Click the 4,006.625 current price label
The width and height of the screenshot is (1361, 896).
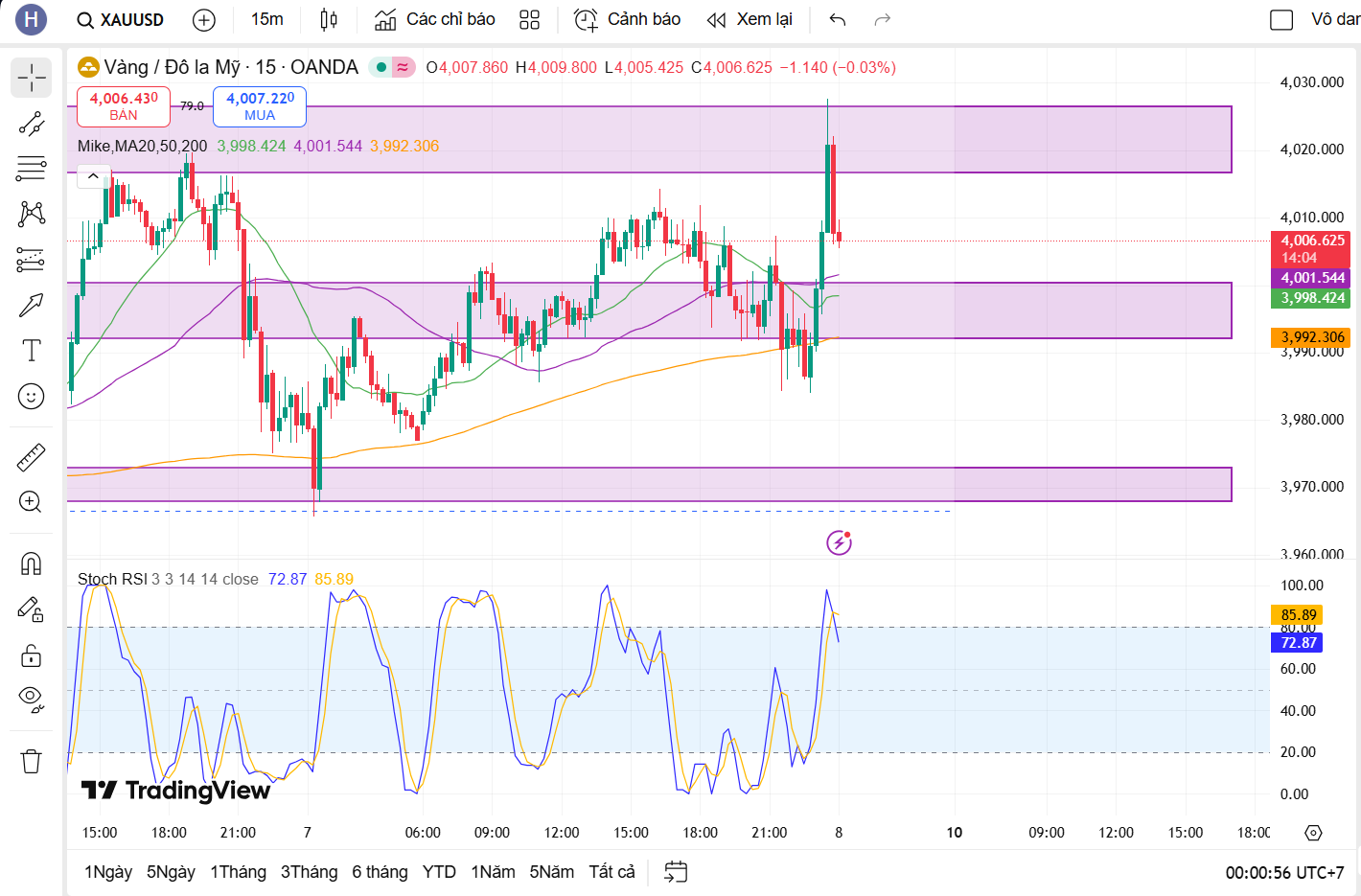(x=1311, y=241)
